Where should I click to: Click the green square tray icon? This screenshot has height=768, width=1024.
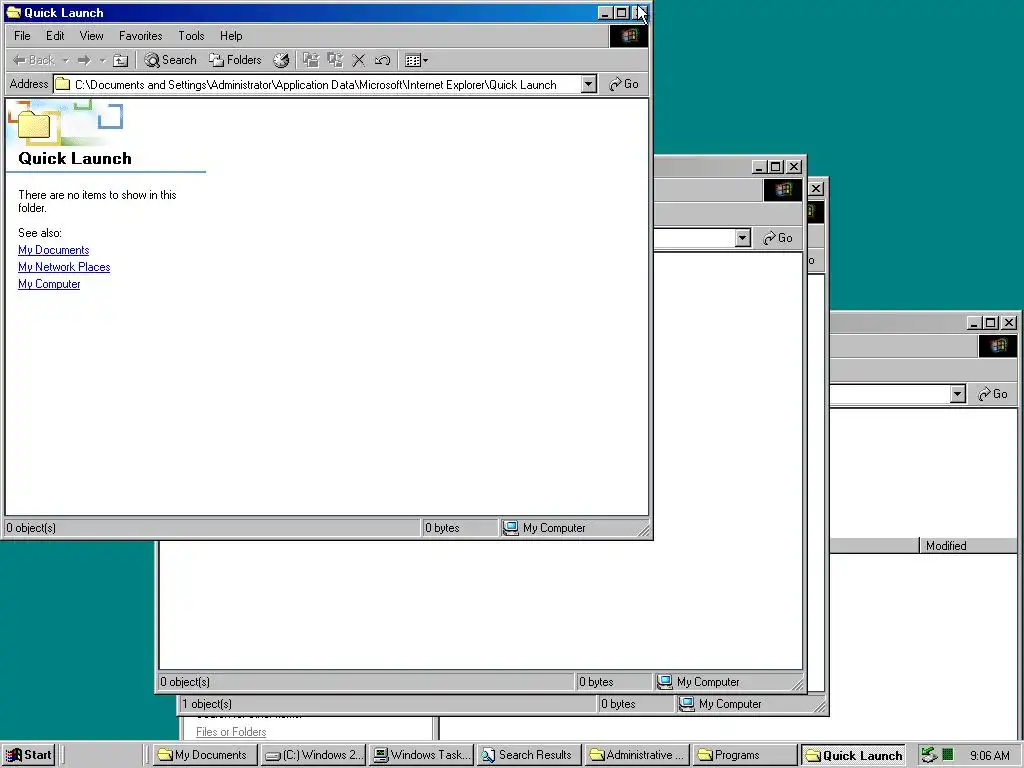(948, 755)
